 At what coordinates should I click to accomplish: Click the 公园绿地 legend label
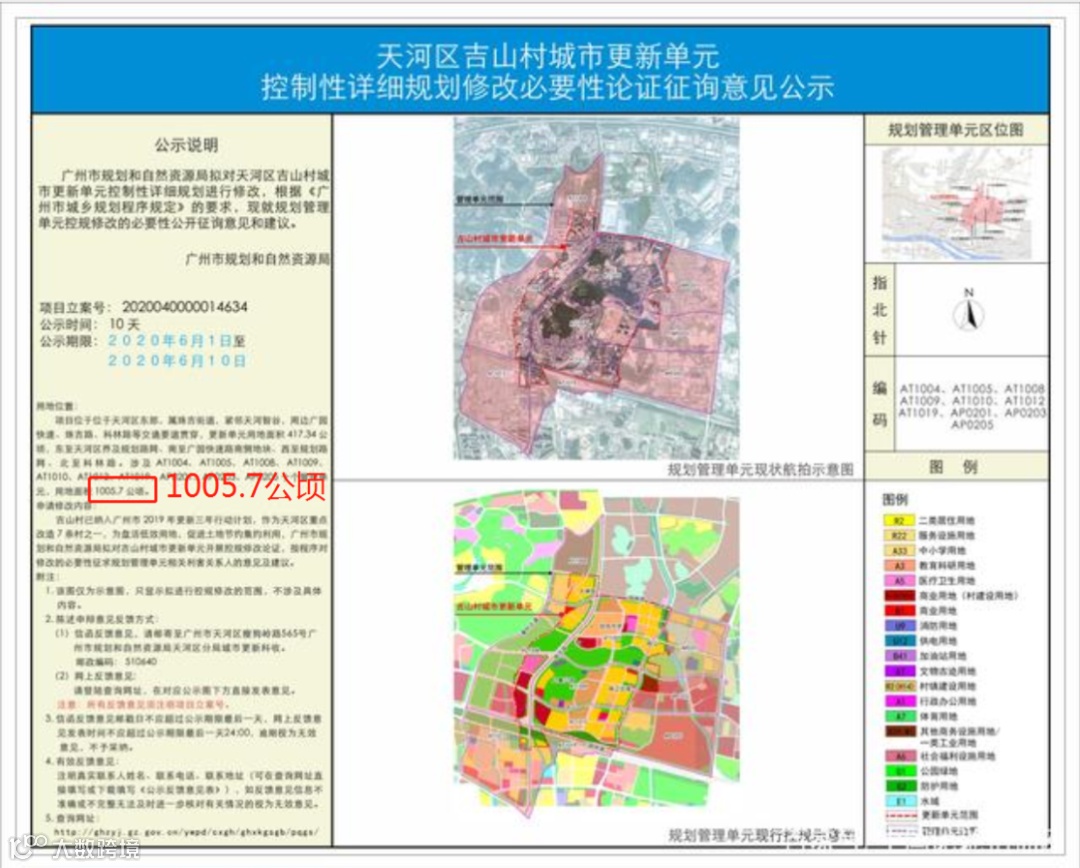pyautogui.click(x=938, y=772)
